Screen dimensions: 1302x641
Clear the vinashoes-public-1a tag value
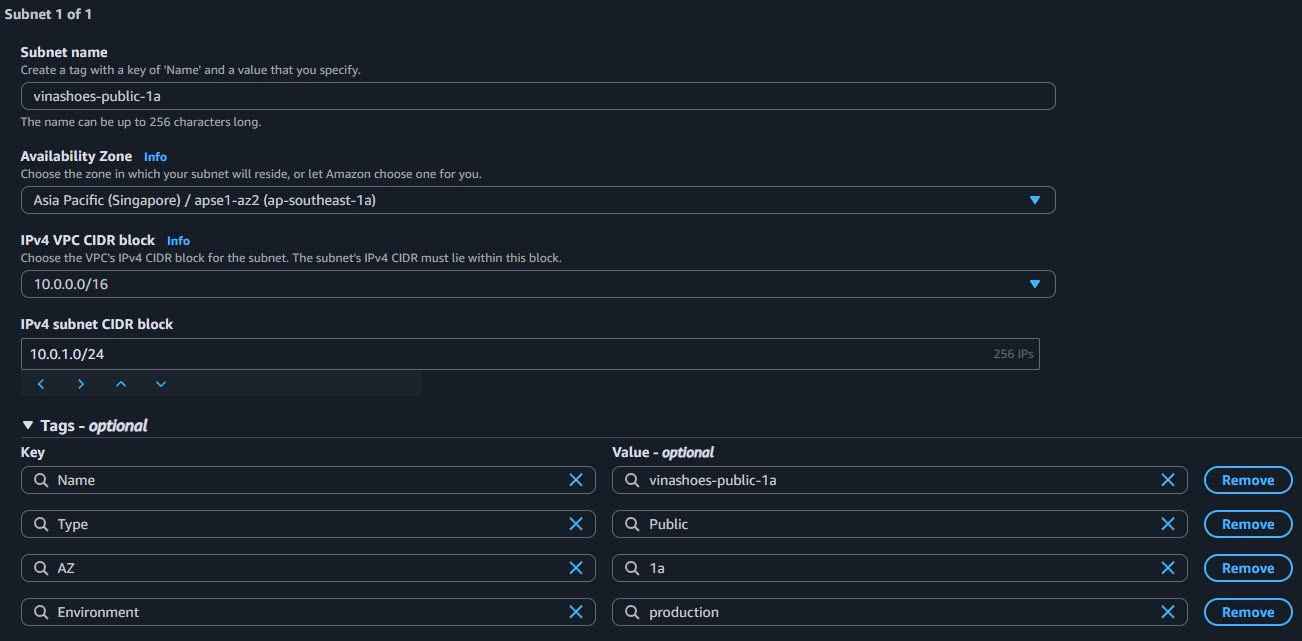(x=1167, y=480)
